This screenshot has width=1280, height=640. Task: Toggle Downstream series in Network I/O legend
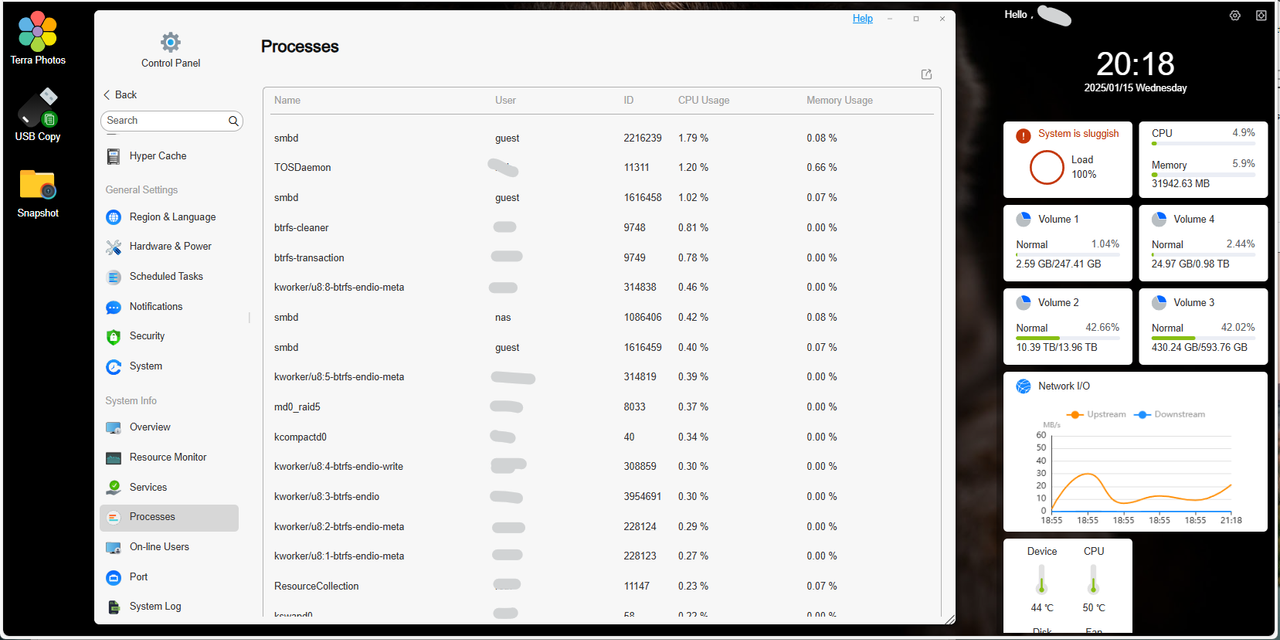tap(1170, 414)
